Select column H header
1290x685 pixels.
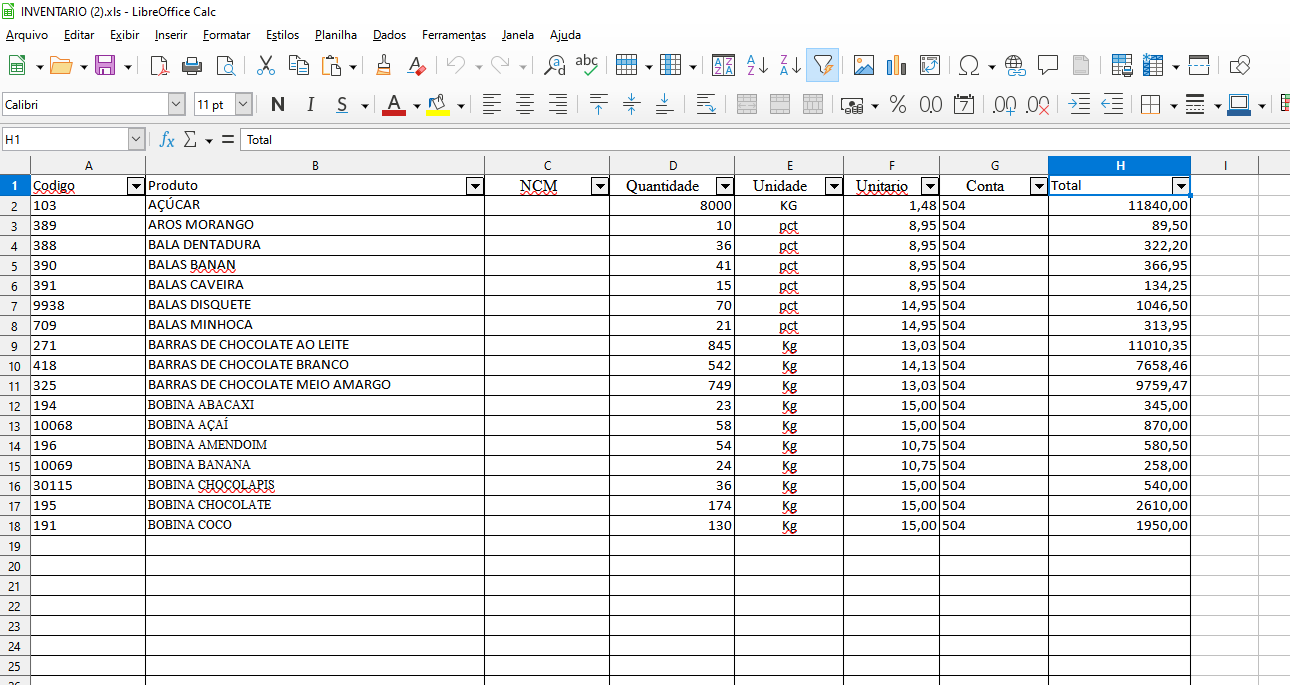[x=1119, y=165]
